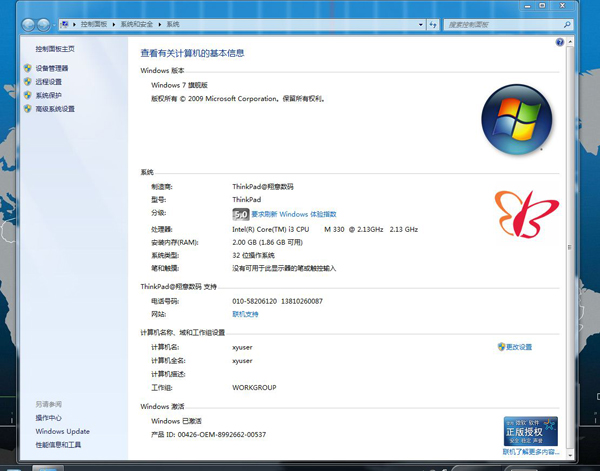The width and height of the screenshot is (600, 471).
Task: Click shield icon next to 设备管理器
Action: click(28, 68)
